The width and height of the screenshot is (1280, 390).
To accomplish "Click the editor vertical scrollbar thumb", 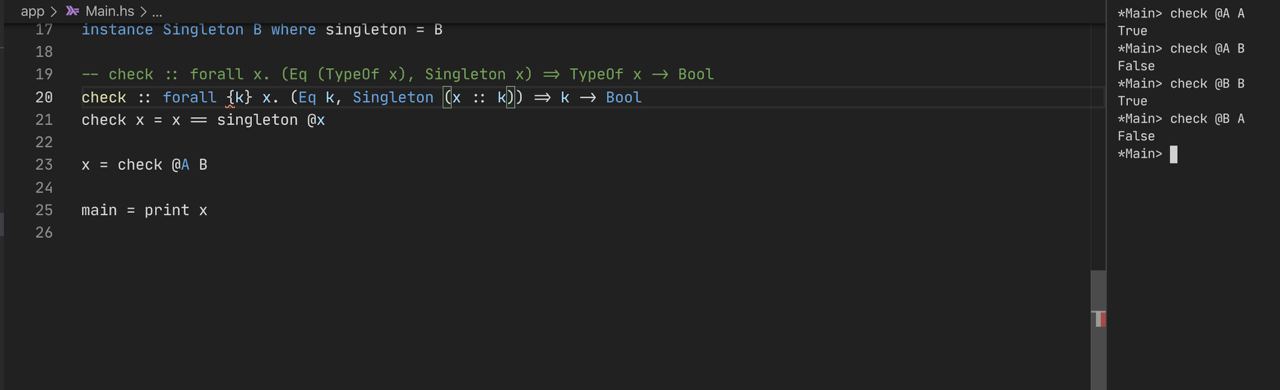I will point(1098,330).
